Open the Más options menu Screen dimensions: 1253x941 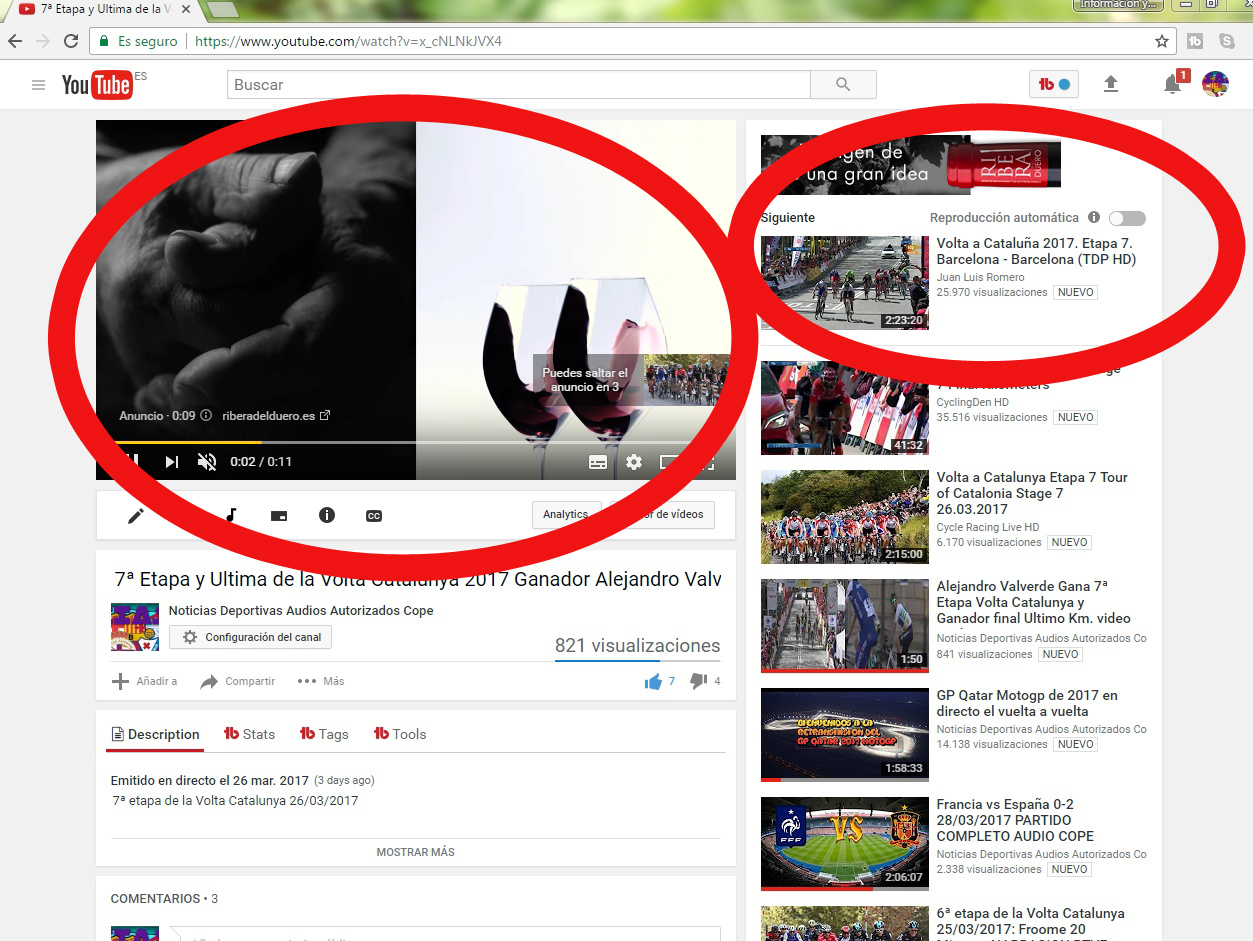tap(321, 681)
